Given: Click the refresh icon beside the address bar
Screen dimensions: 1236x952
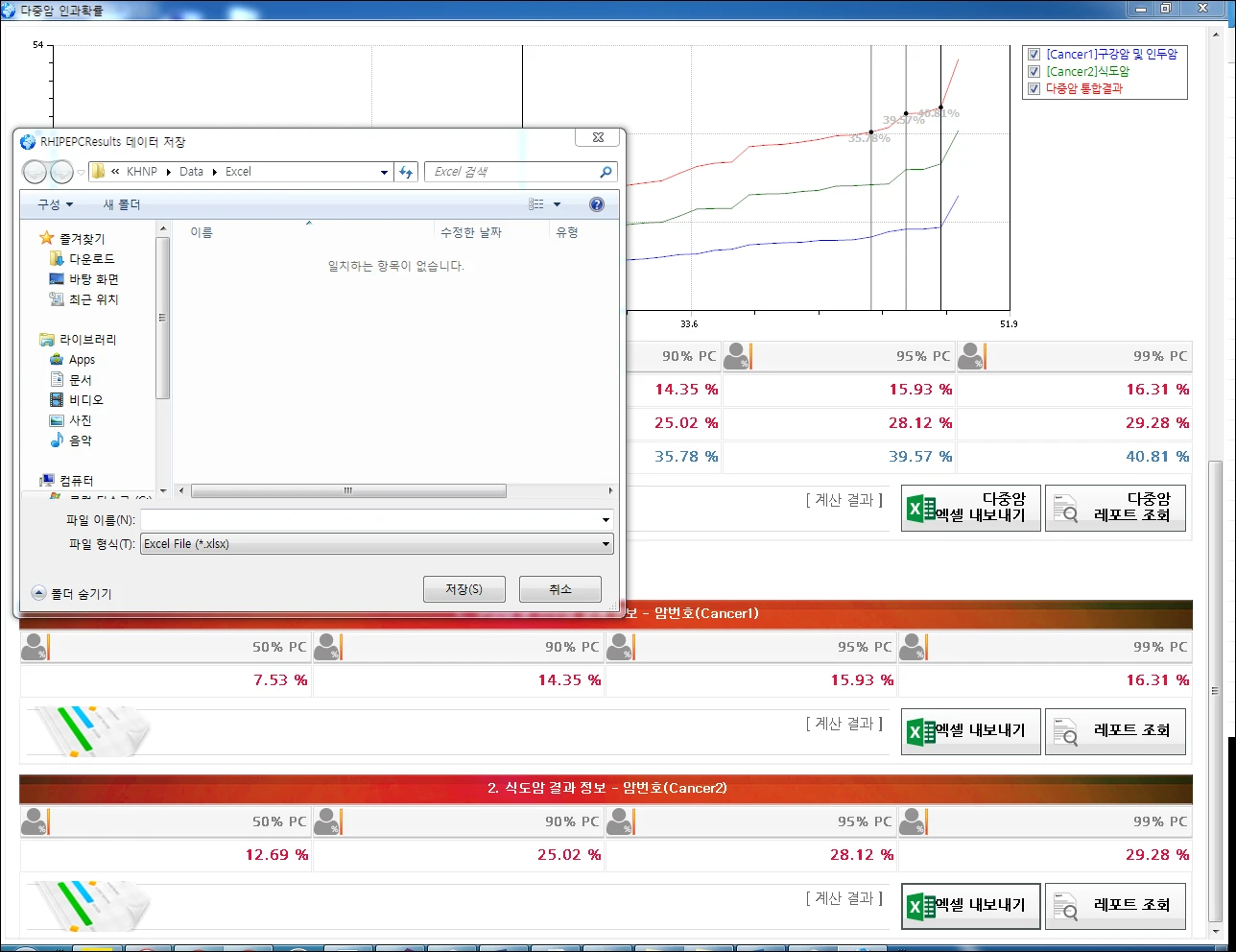Looking at the screenshot, I should pyautogui.click(x=407, y=172).
